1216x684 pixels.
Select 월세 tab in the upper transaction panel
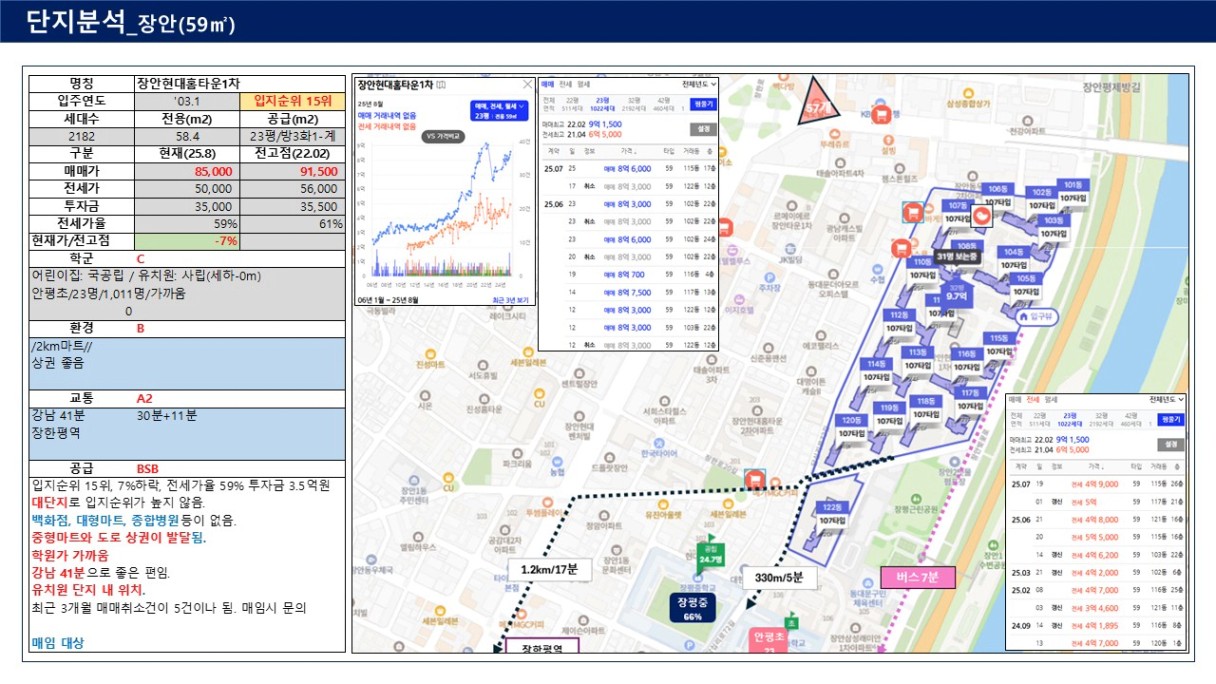pos(583,85)
